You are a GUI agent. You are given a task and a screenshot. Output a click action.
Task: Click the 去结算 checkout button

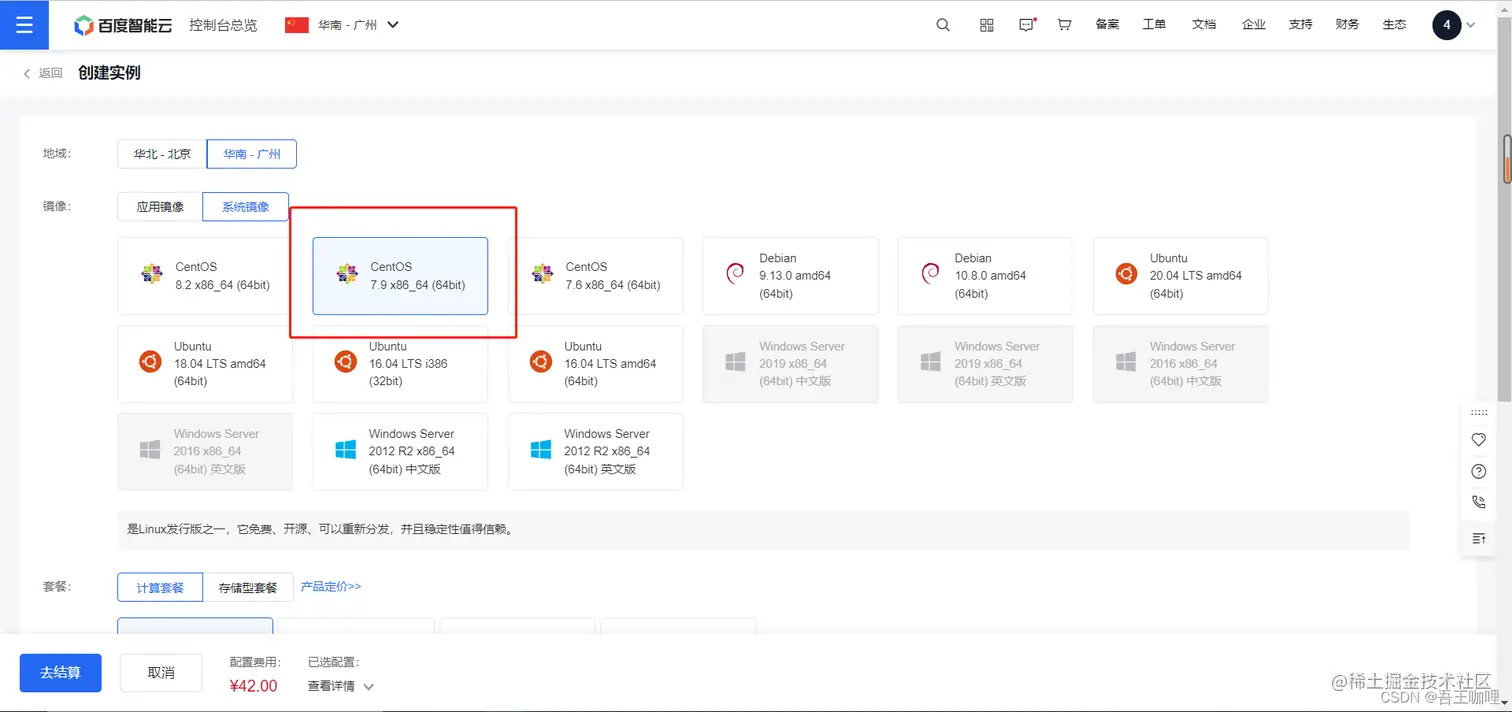pyautogui.click(x=61, y=673)
